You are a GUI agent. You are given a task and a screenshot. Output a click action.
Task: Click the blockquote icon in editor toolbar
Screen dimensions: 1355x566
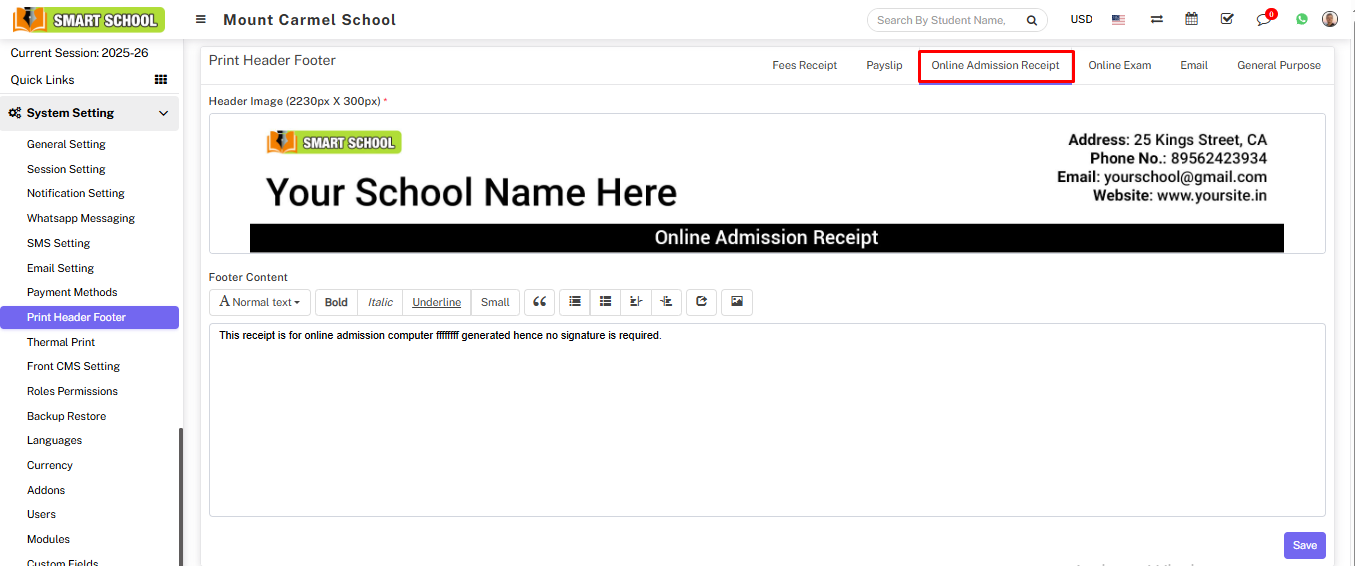[539, 302]
